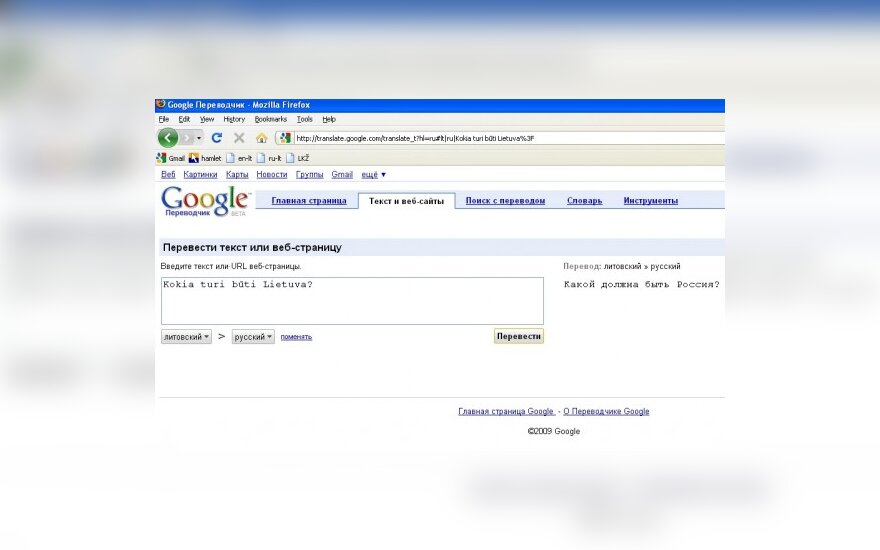Click the green Back navigation arrow
Image resolution: width=880 pixels, height=550 pixels.
[167, 138]
